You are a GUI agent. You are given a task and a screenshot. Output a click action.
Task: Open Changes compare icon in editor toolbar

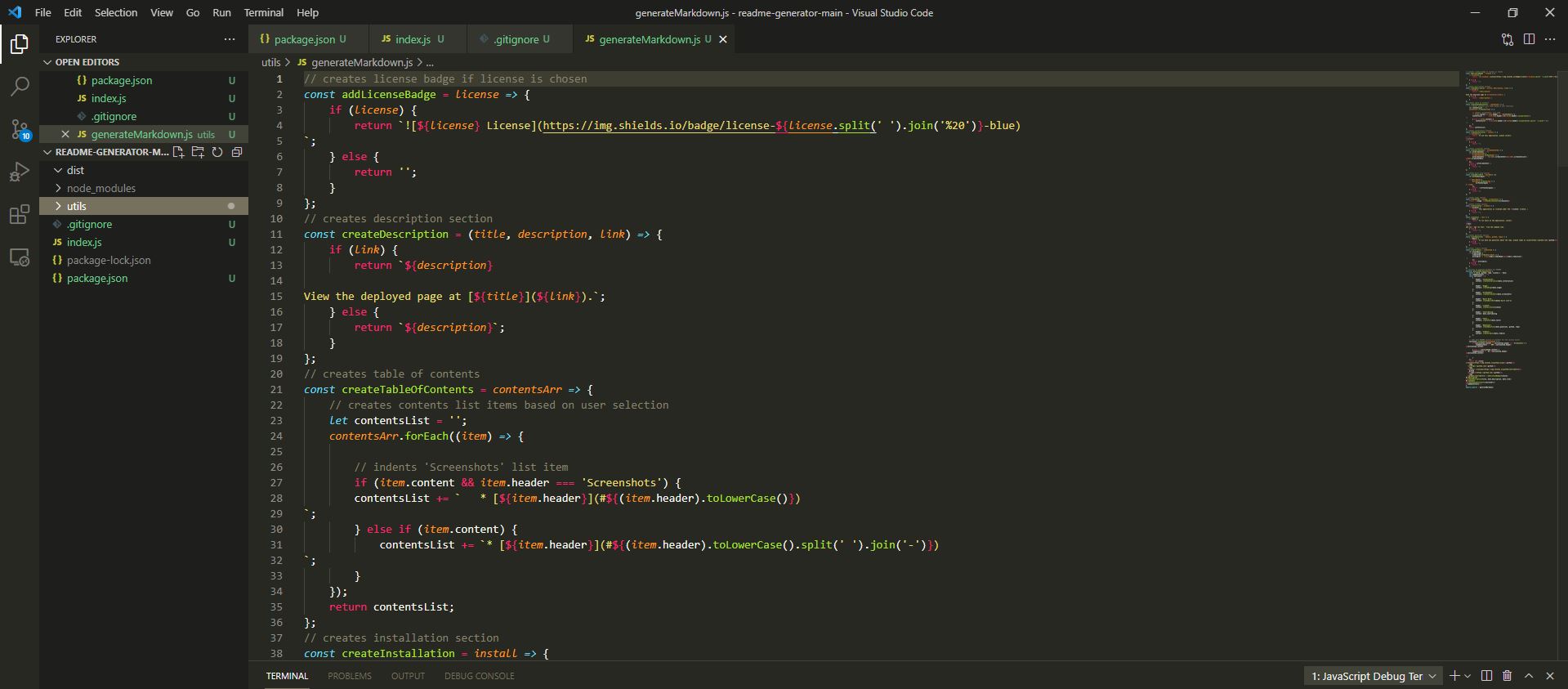[1508, 39]
